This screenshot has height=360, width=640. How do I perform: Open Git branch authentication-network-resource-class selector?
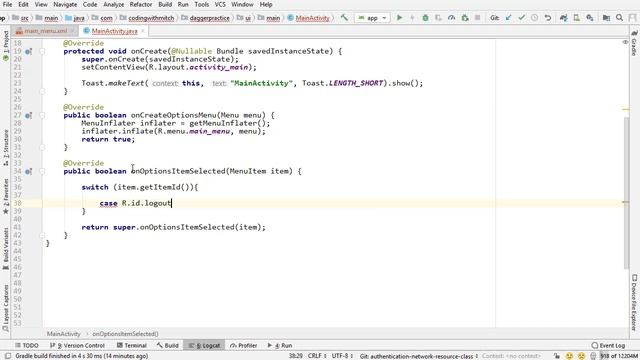point(419,356)
